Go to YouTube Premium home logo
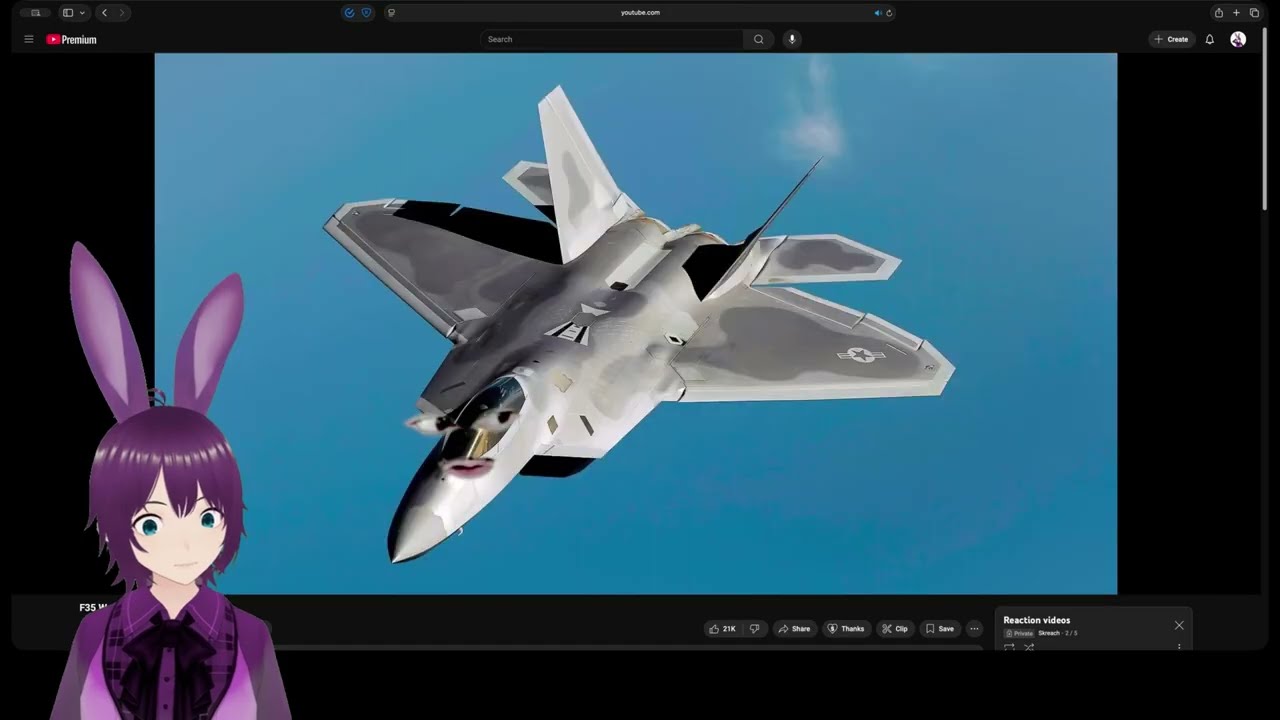 click(x=71, y=39)
